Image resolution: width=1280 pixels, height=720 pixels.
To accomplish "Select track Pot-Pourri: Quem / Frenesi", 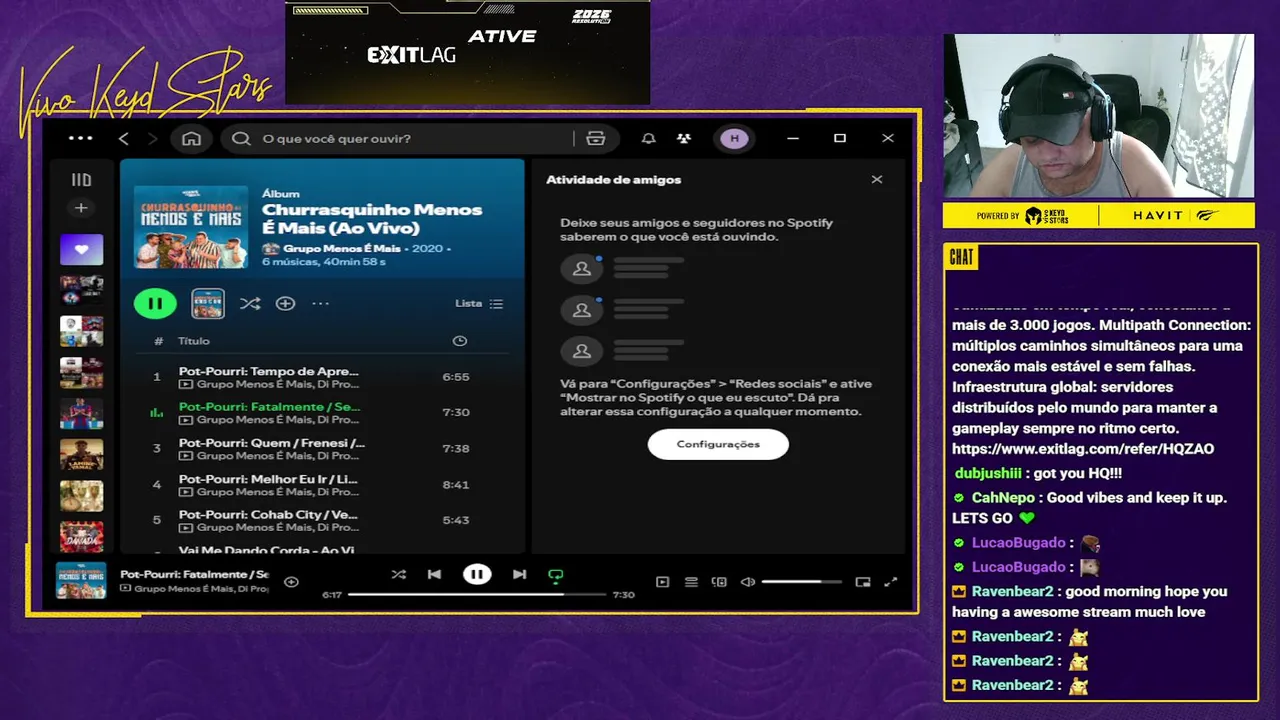I will [x=320, y=448].
